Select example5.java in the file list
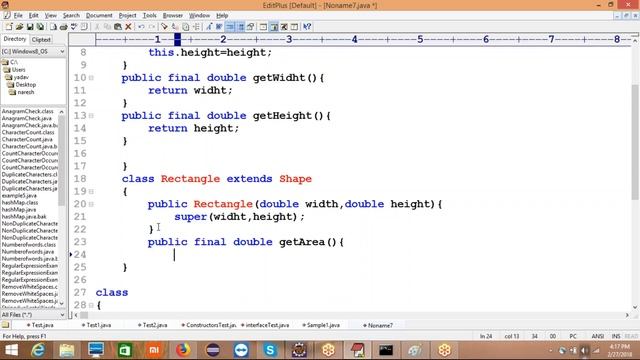 [x=19, y=196]
